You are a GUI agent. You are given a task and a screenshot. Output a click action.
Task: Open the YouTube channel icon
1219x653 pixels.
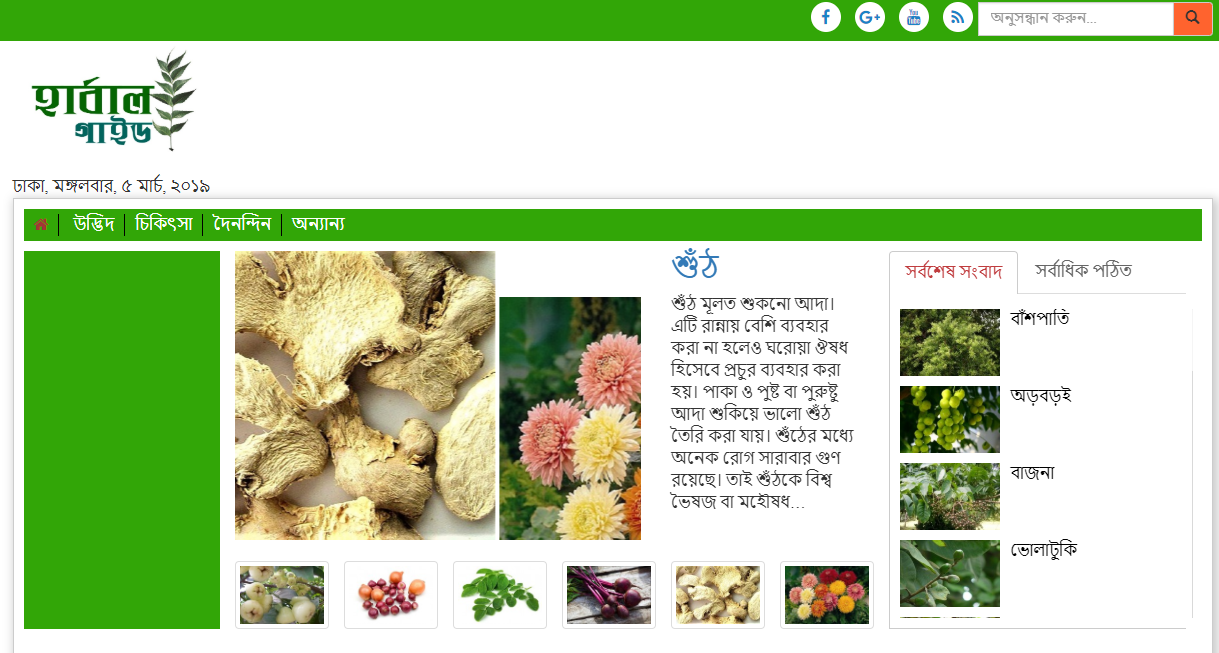pyautogui.click(x=914, y=16)
